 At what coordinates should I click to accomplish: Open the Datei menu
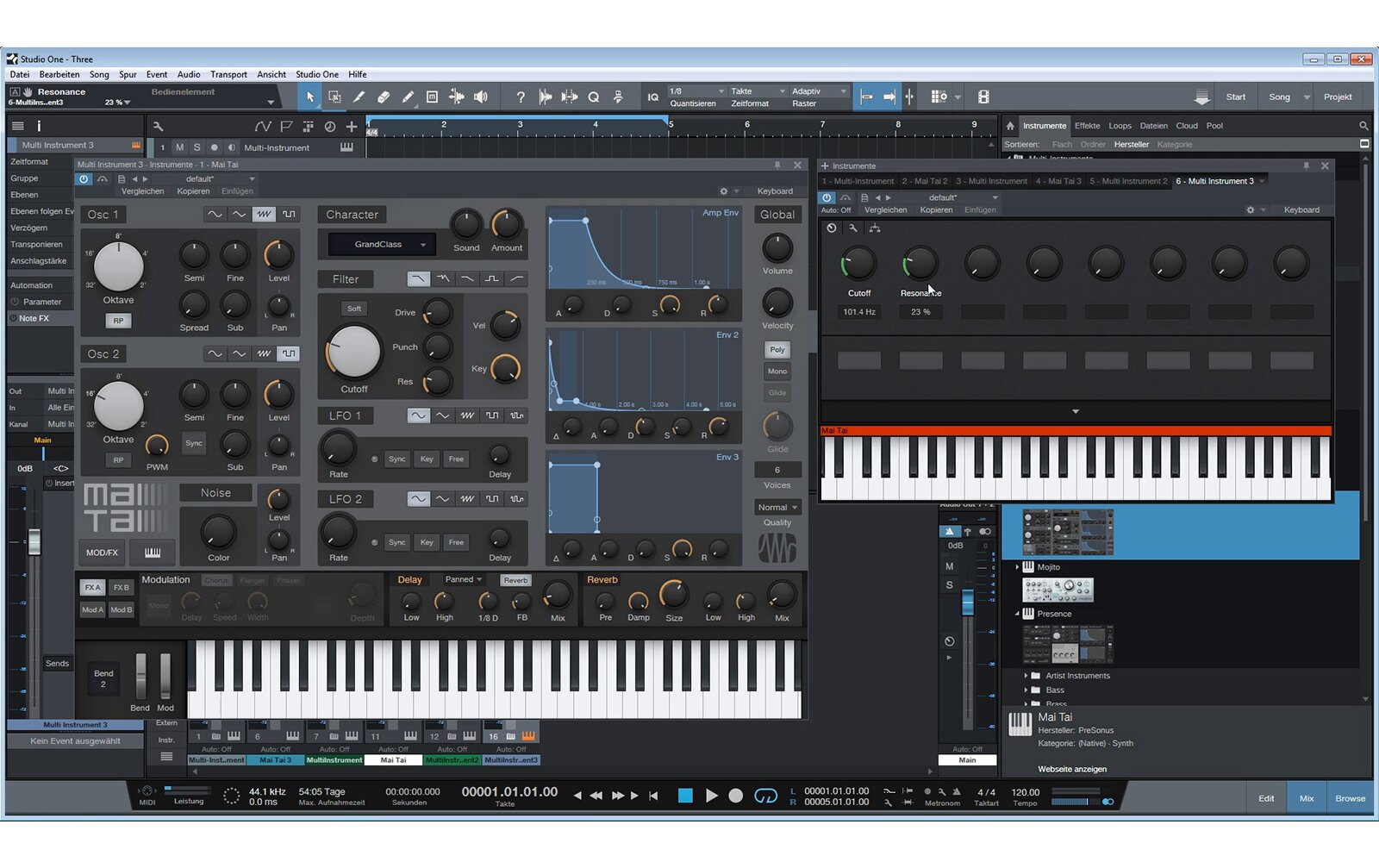(x=20, y=74)
